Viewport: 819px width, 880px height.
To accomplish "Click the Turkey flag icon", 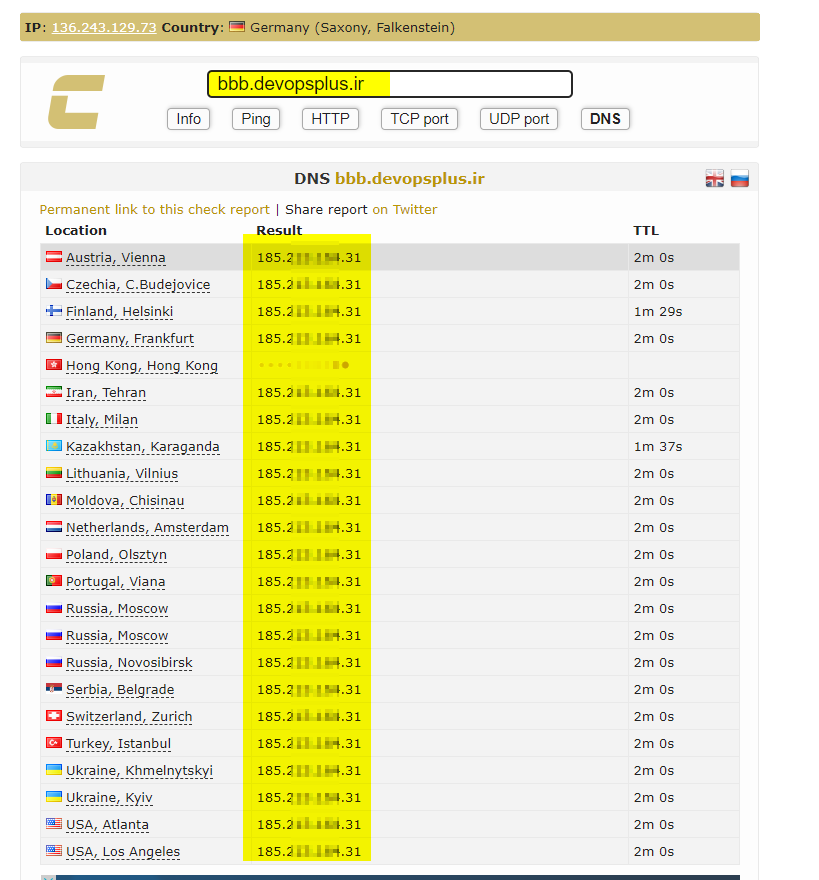I will (54, 744).
